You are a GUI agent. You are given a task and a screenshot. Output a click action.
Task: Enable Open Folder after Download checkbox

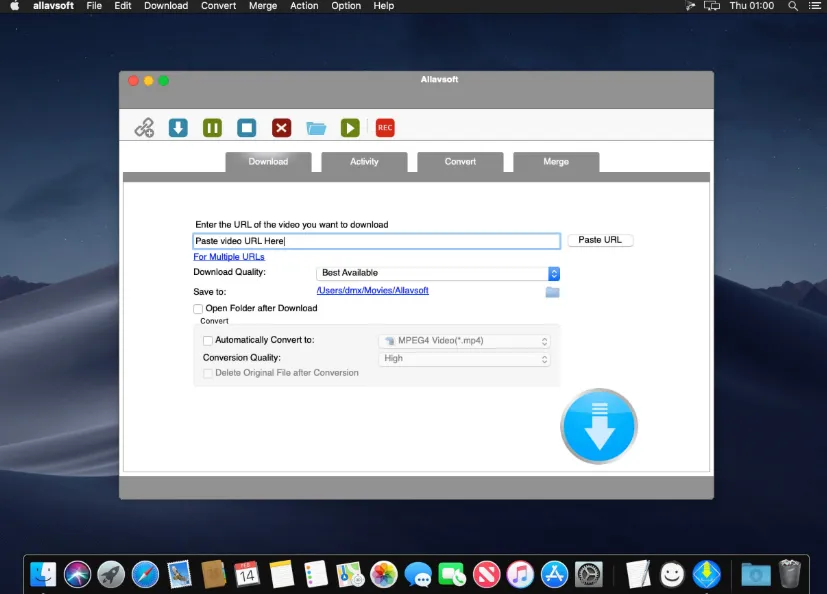pyautogui.click(x=198, y=309)
